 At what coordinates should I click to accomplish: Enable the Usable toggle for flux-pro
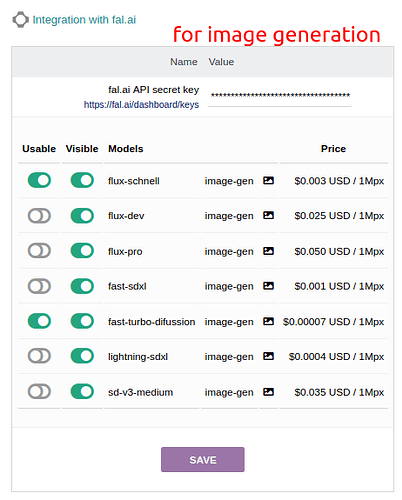39,251
